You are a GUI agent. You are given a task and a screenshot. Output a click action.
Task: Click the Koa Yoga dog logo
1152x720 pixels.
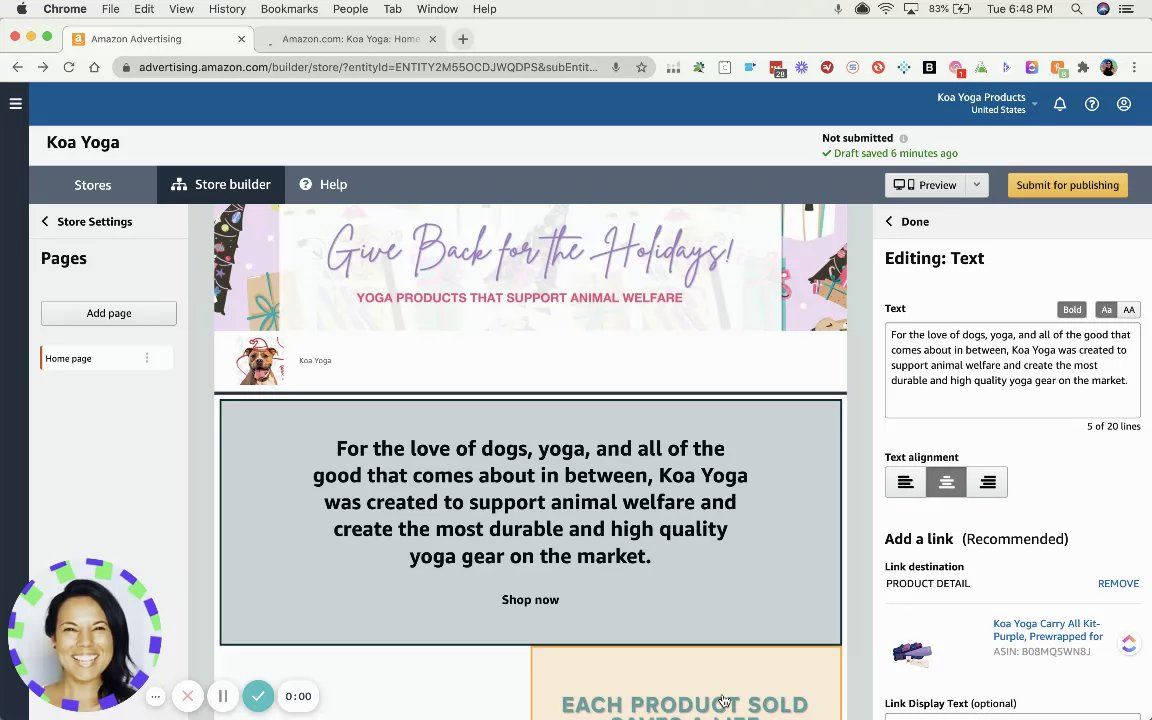pyautogui.click(x=260, y=360)
